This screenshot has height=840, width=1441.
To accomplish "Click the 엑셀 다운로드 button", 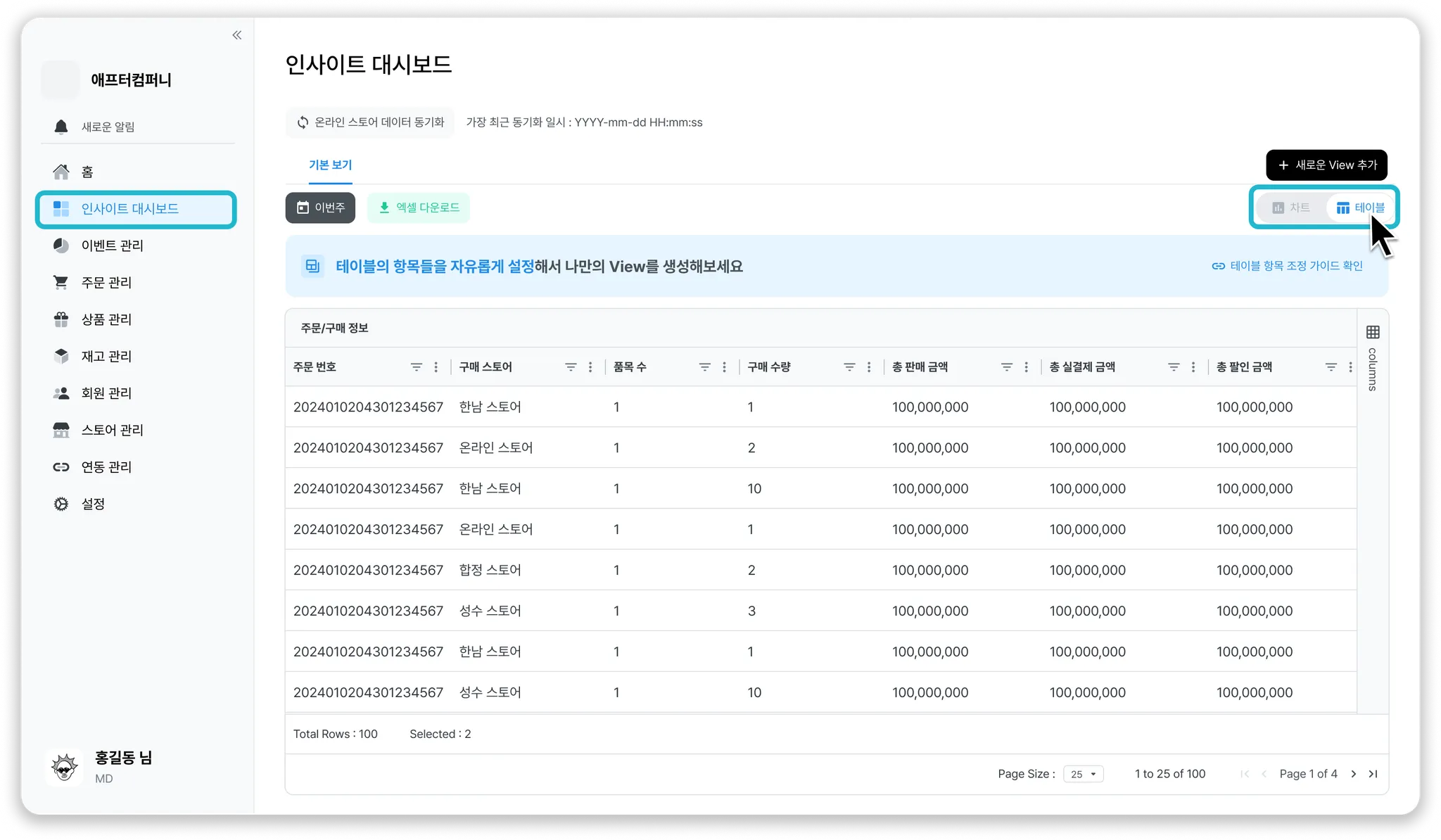I will (x=419, y=208).
